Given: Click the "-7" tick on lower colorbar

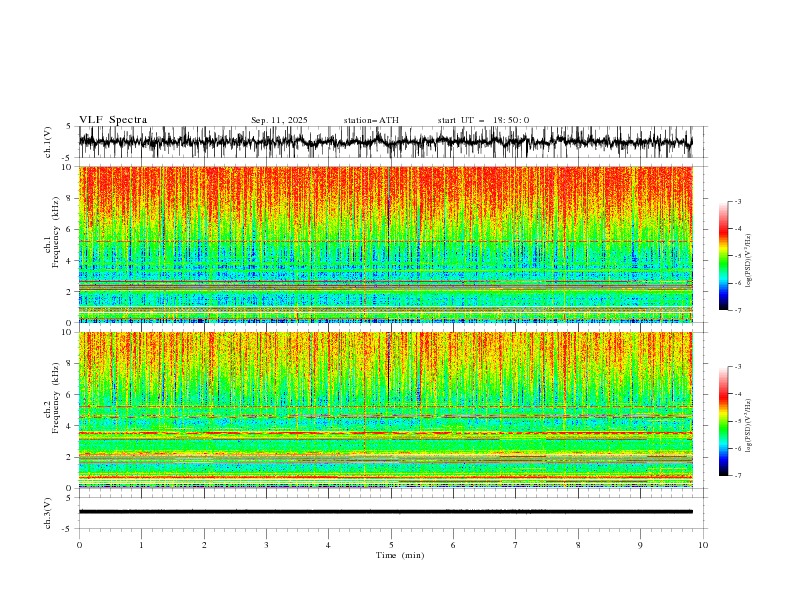Looking at the screenshot, I should [x=737, y=476].
